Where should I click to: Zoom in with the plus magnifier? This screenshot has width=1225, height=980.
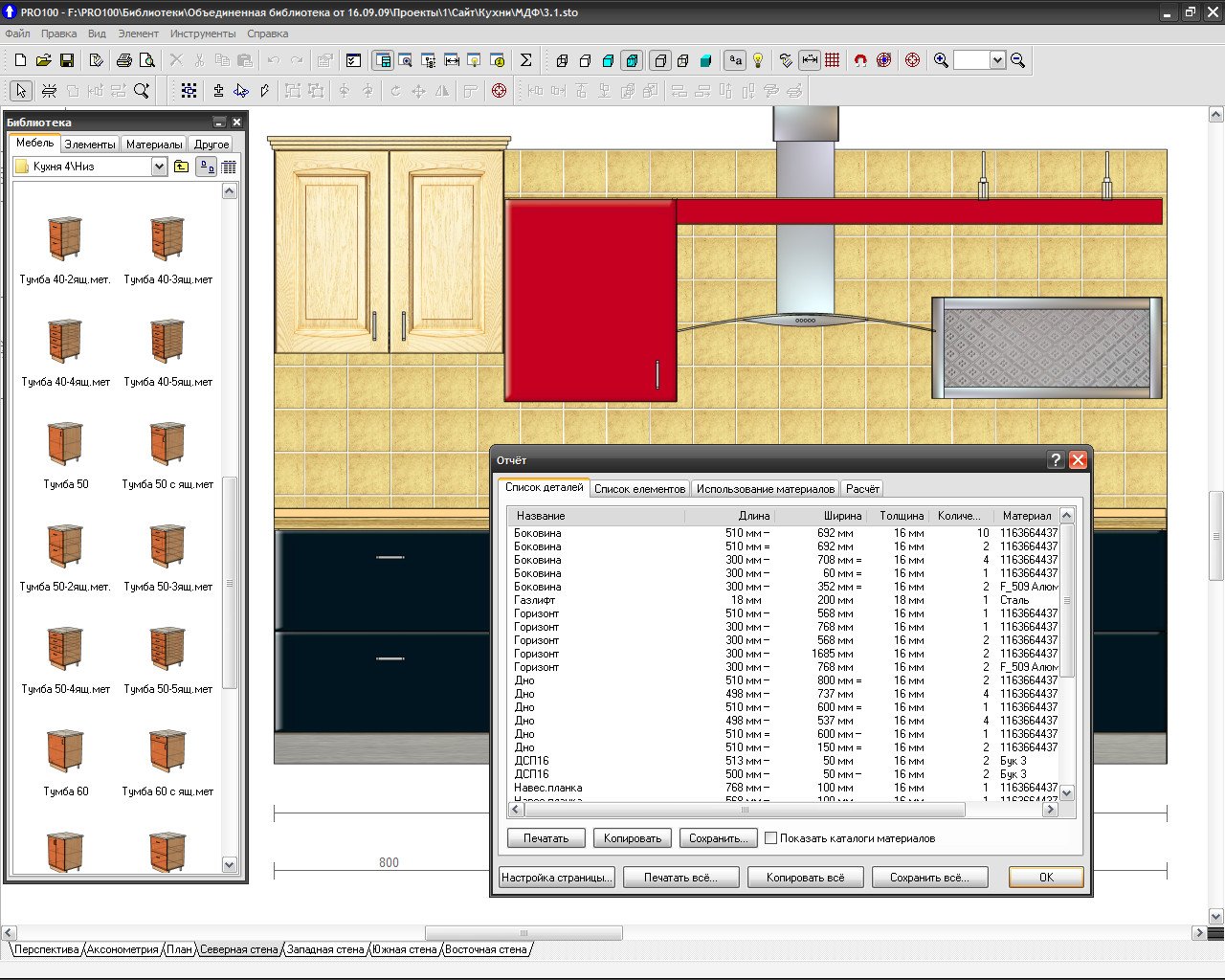click(x=942, y=60)
